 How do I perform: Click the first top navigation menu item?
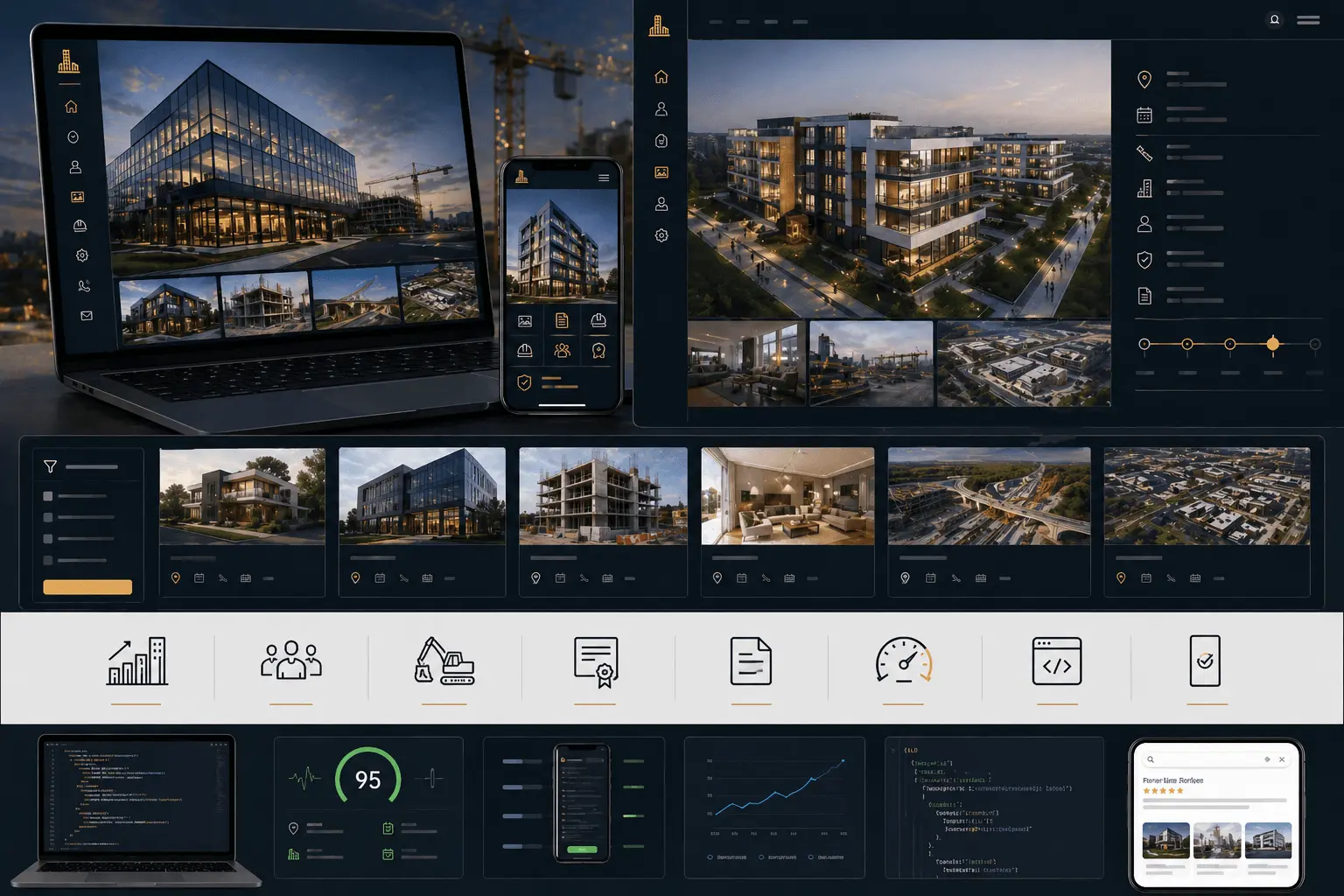pyautogui.click(x=716, y=21)
